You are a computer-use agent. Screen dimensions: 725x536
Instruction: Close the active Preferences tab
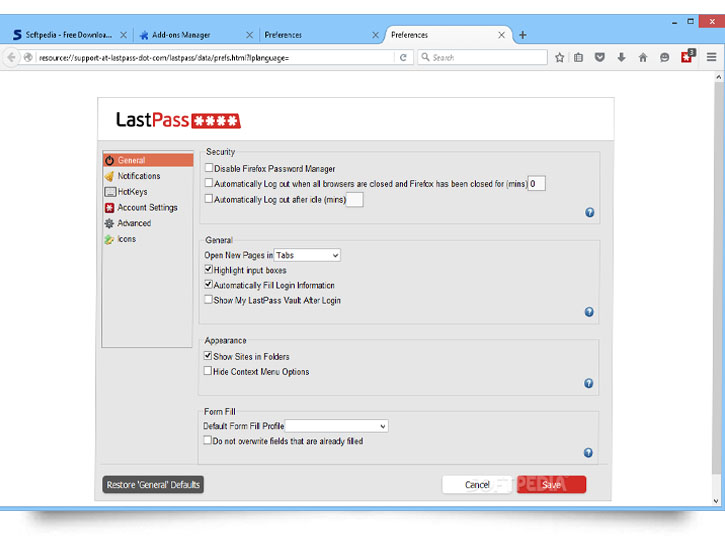pos(501,35)
